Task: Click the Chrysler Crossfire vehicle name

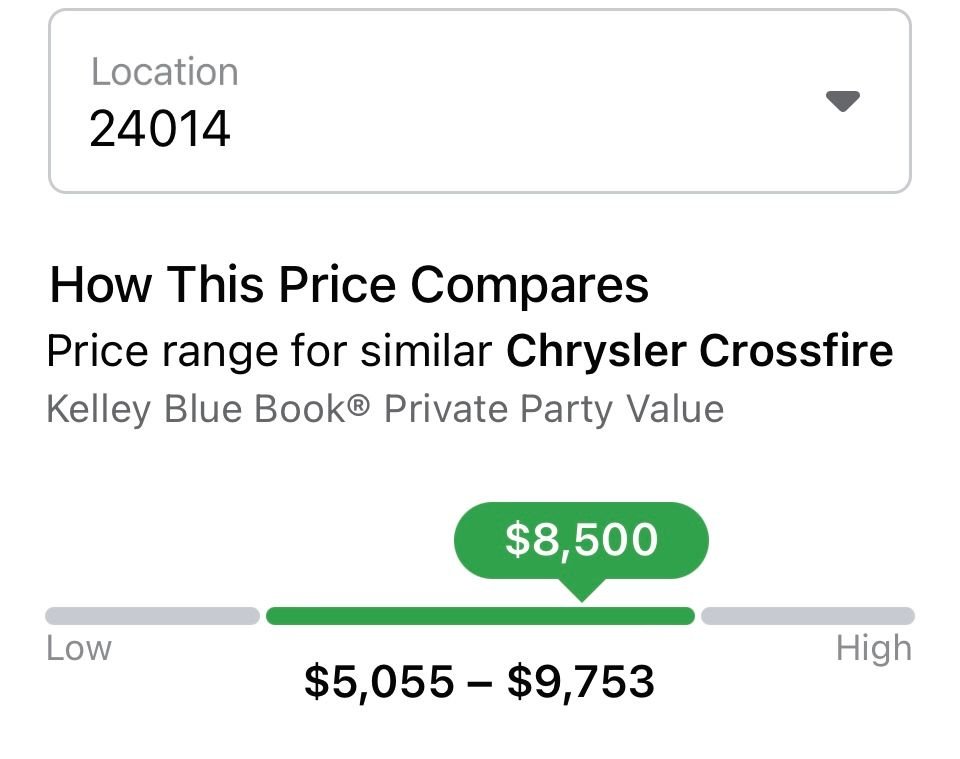Action: pos(700,350)
